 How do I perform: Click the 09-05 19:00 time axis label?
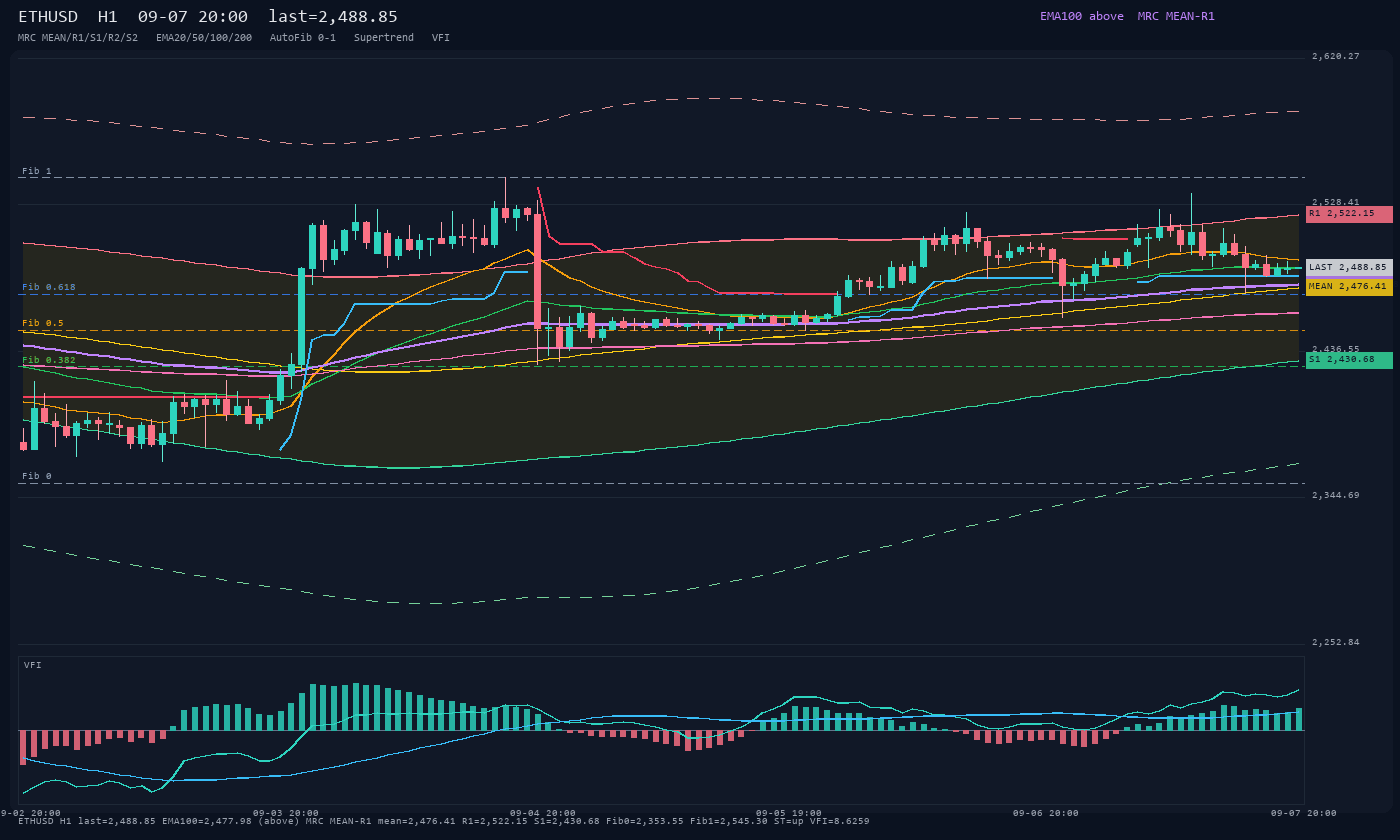point(789,813)
